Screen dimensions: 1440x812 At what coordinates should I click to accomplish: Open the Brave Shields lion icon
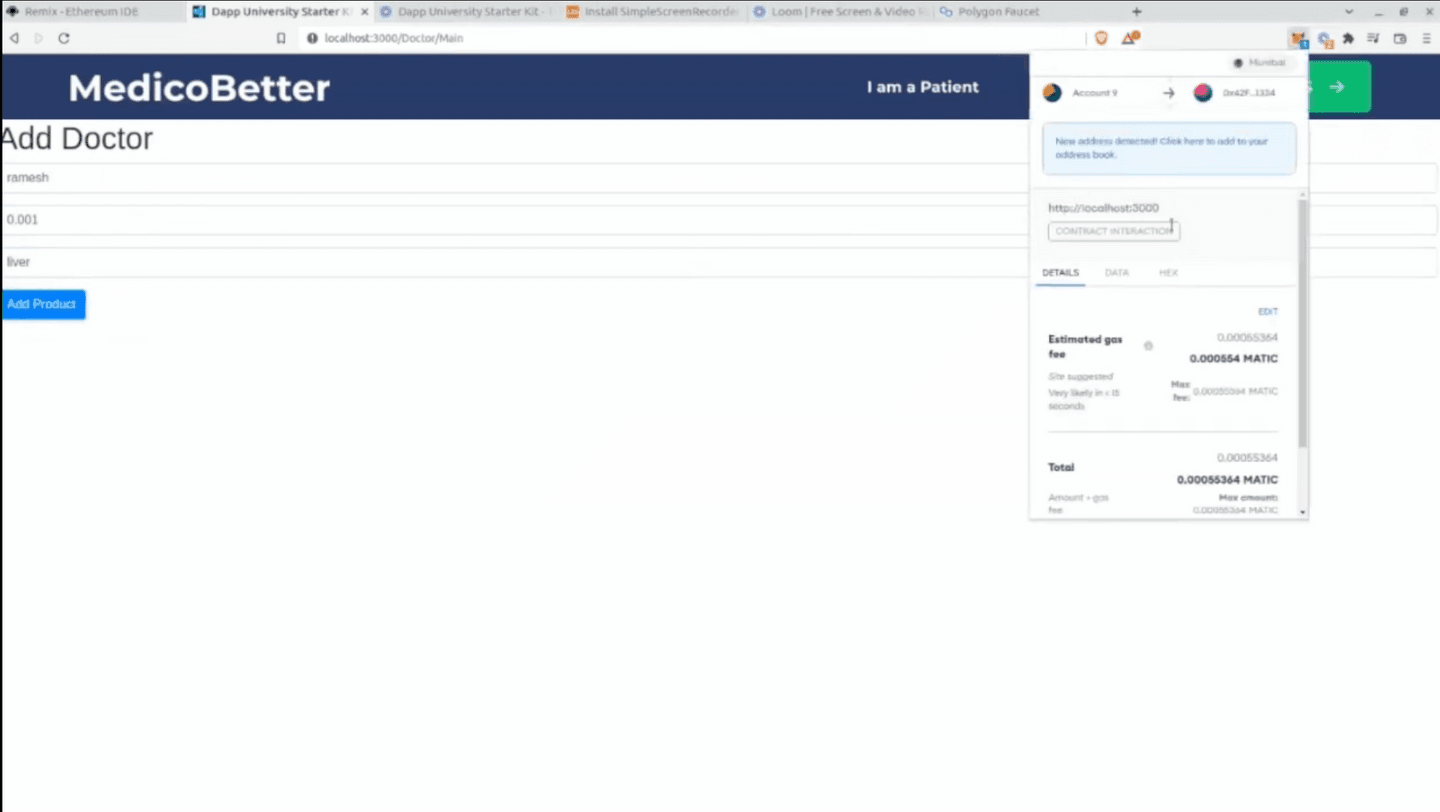[x=1102, y=38]
